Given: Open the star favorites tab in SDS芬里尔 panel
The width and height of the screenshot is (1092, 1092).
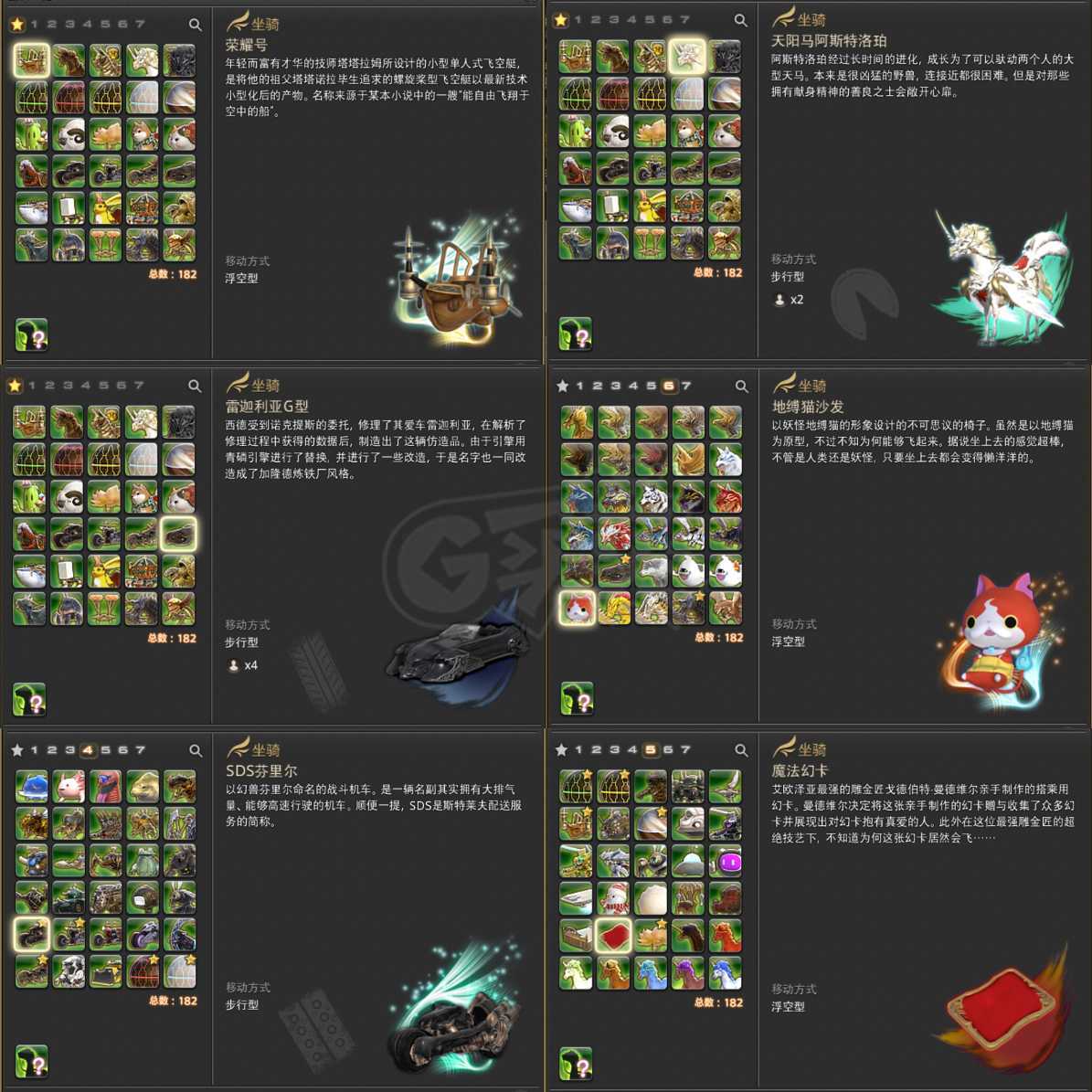Looking at the screenshot, I should [x=17, y=750].
